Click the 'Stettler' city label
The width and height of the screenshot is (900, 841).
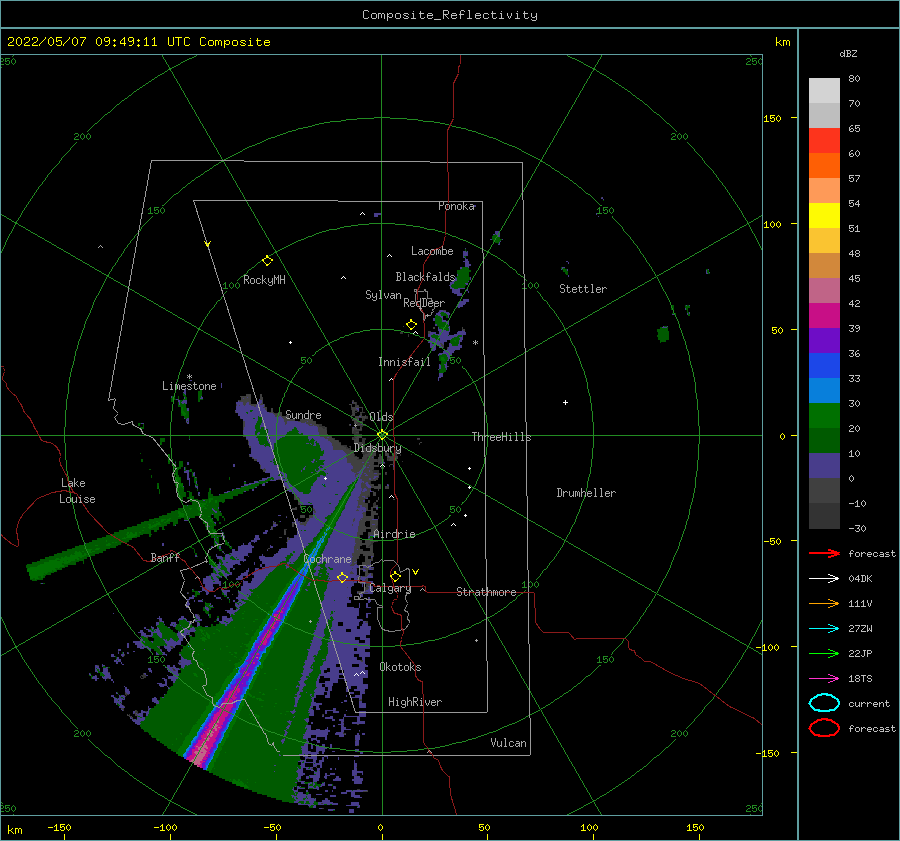(x=583, y=289)
